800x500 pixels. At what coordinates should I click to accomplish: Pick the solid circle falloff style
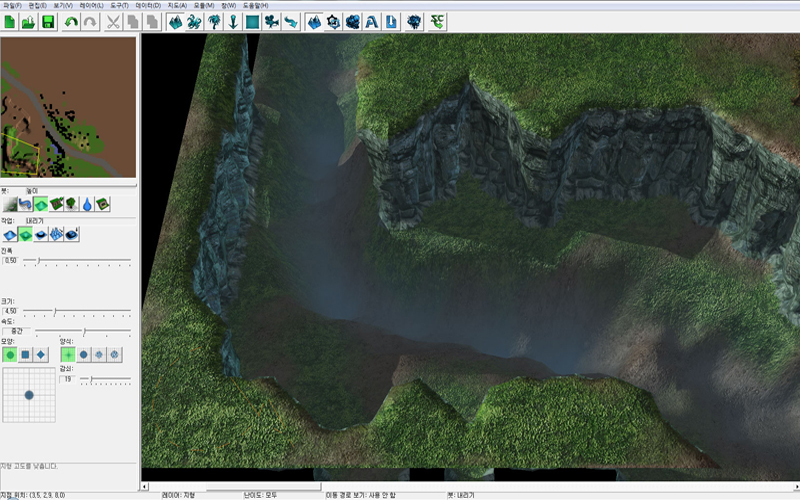[x=84, y=355]
